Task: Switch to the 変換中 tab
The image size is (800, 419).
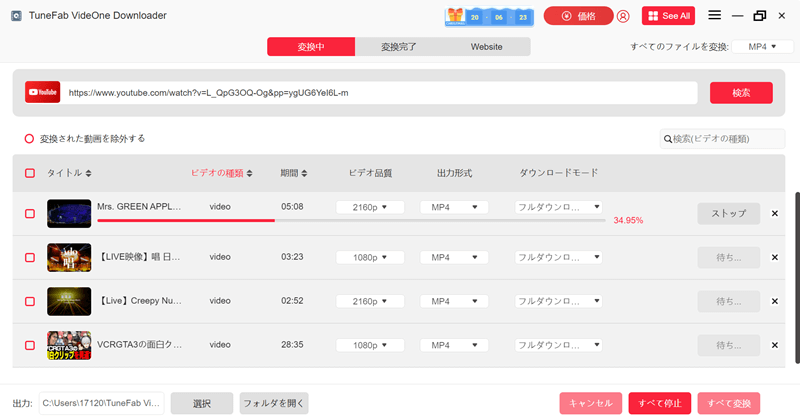Action: [311, 46]
